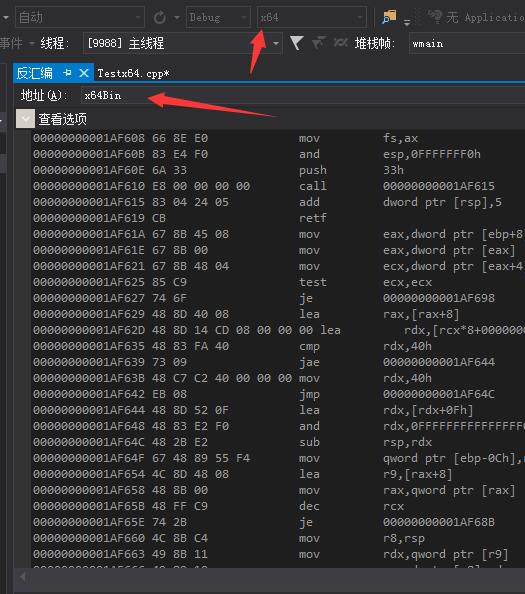Select the line at address 00000000001AF608
525x594 pixels.
tap(278, 138)
